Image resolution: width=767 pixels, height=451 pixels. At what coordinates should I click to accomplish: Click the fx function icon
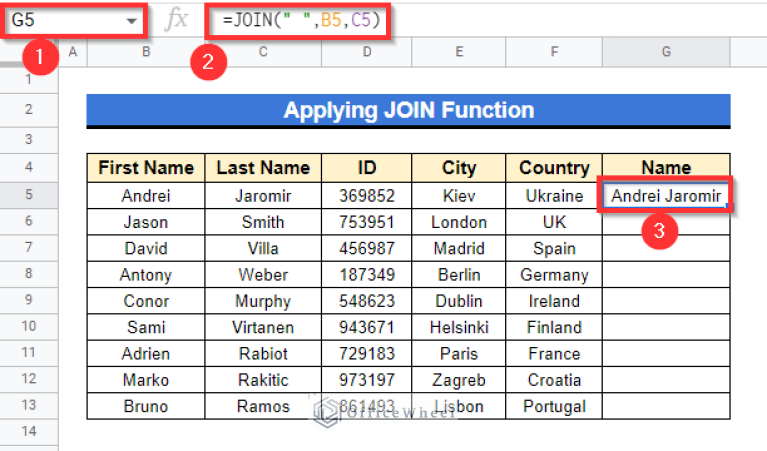tap(176, 20)
